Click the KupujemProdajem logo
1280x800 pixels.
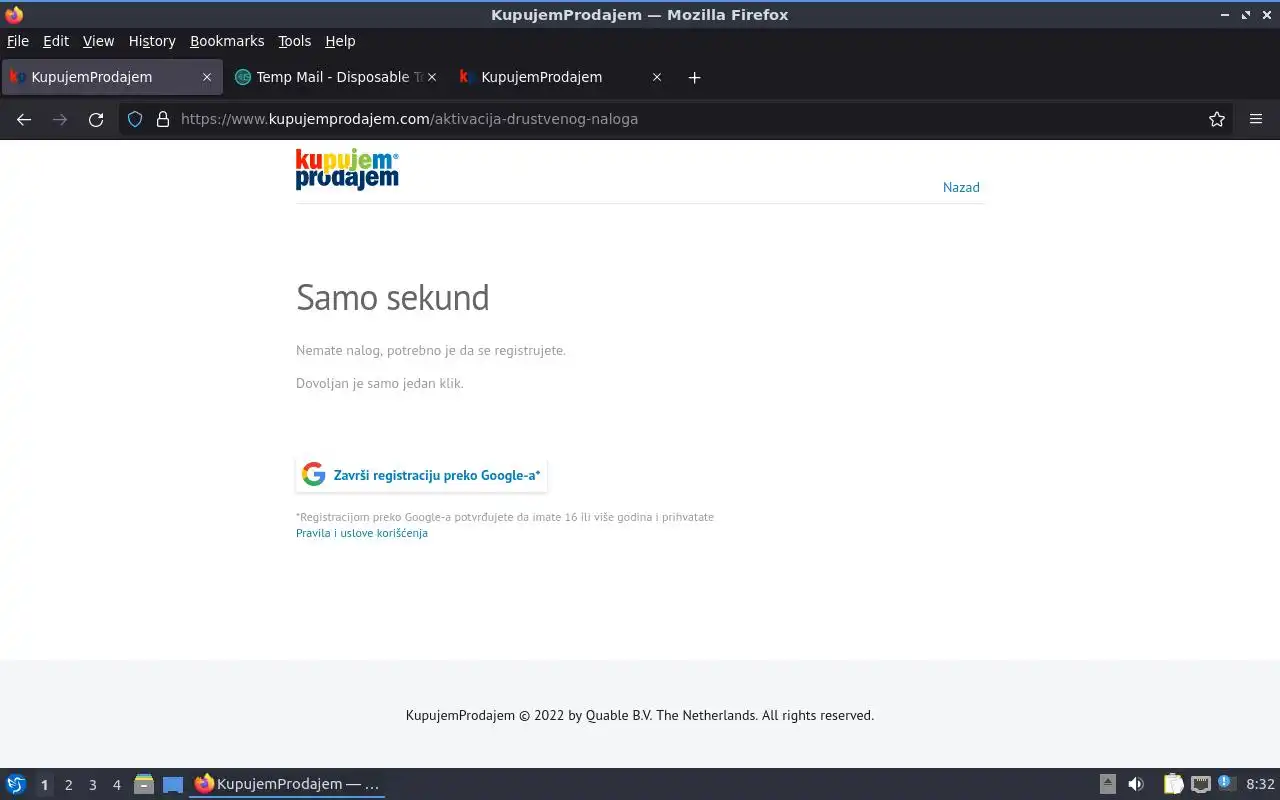pos(347,169)
